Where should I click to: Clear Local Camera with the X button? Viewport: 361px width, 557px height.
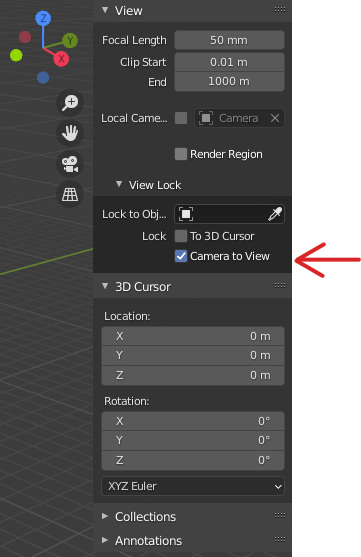[275, 118]
